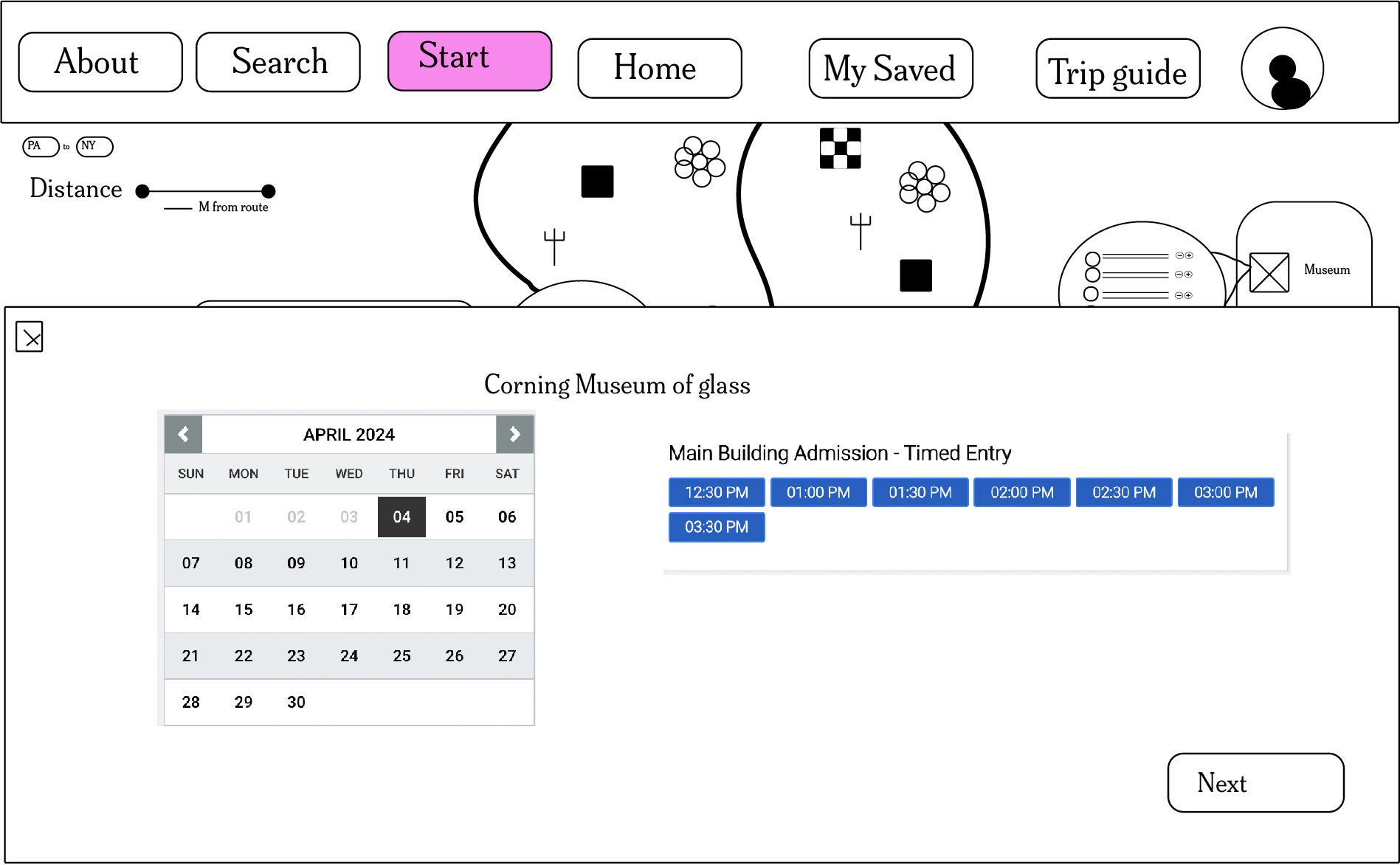
Task: Choose the 01:00 PM time slot
Action: (818, 492)
